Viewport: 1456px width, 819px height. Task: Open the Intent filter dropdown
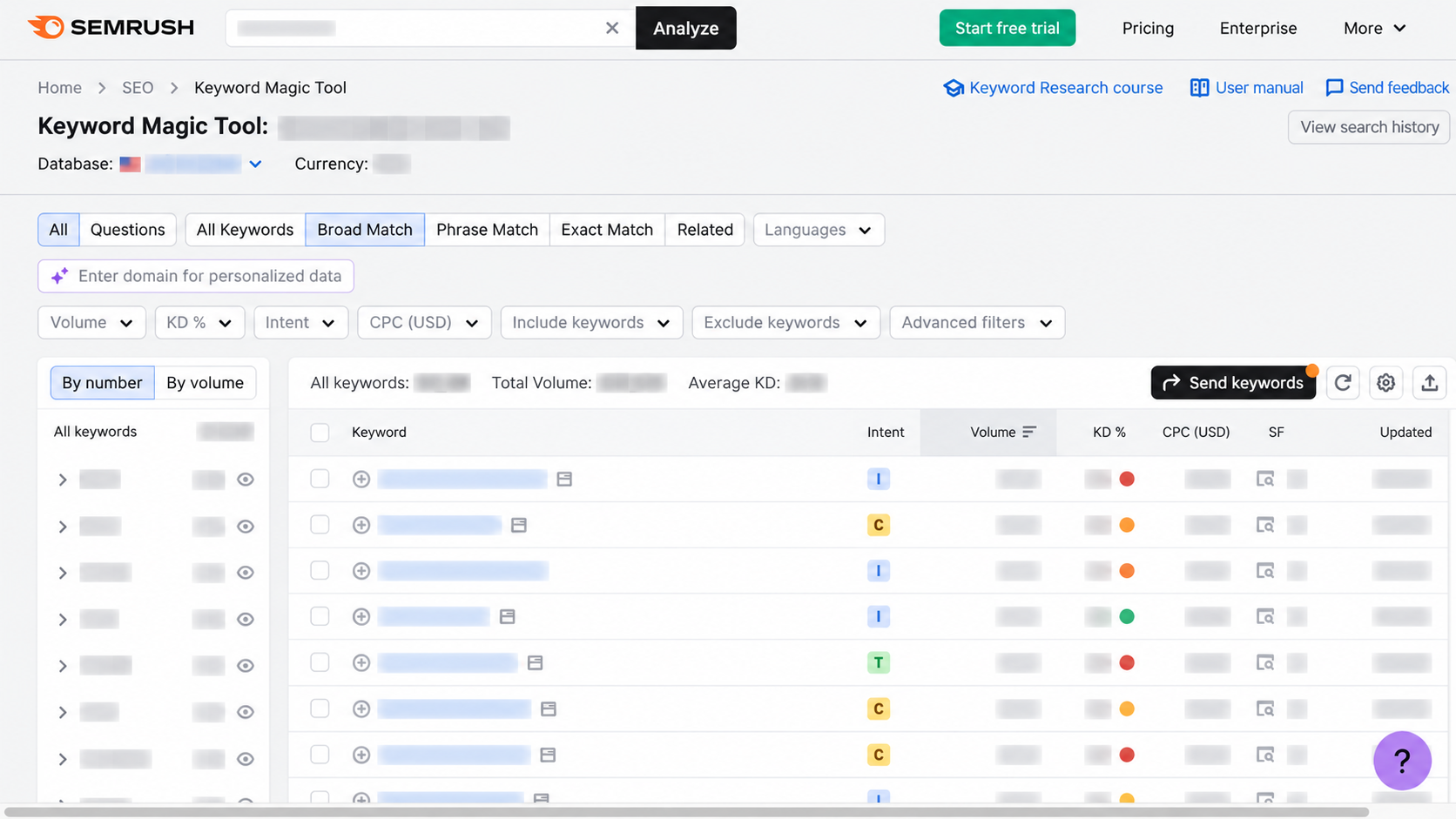300,323
